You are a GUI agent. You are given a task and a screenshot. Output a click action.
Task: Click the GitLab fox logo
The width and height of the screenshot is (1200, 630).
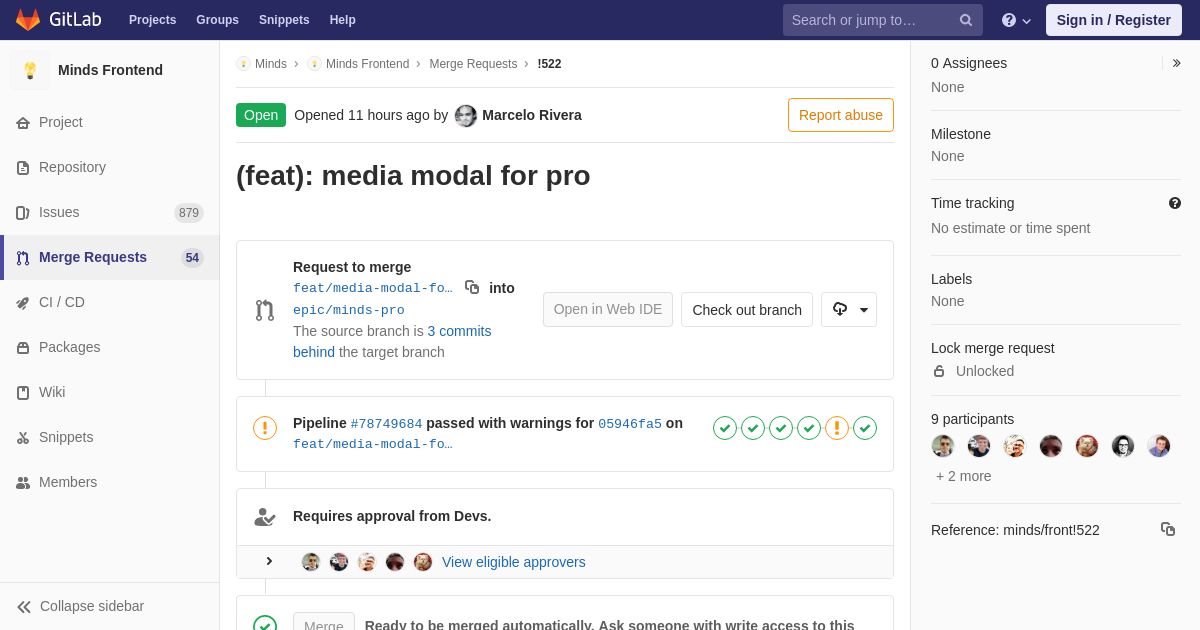pyautogui.click(x=28, y=20)
